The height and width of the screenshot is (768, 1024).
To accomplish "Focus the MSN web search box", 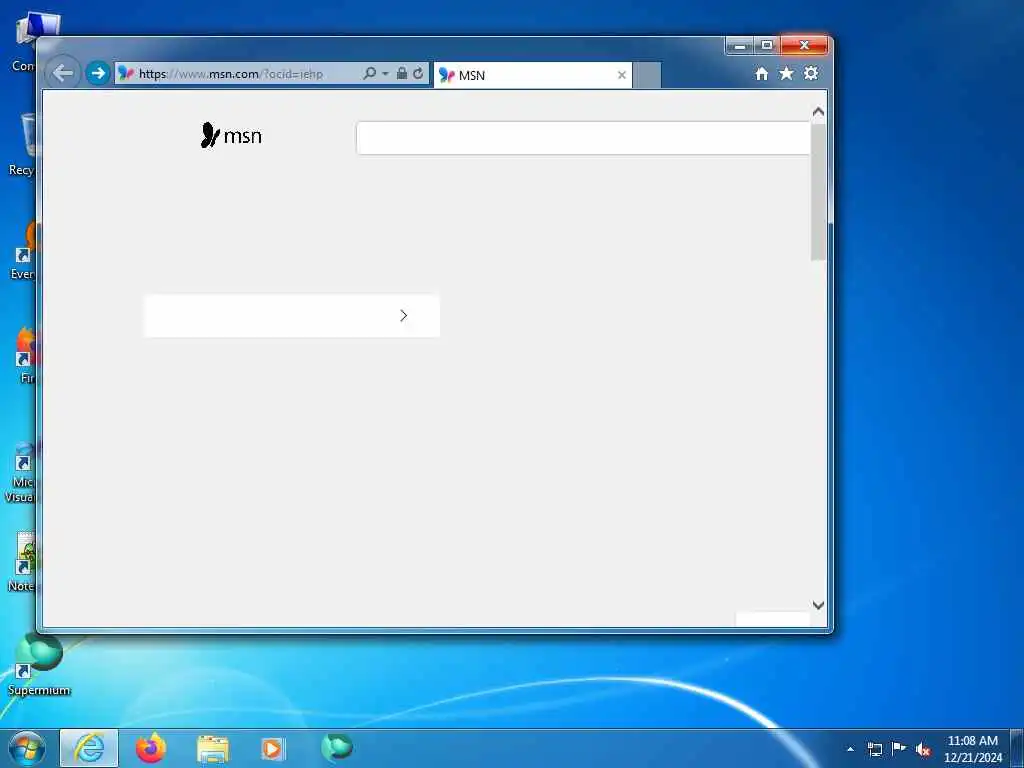I will pyautogui.click(x=583, y=138).
